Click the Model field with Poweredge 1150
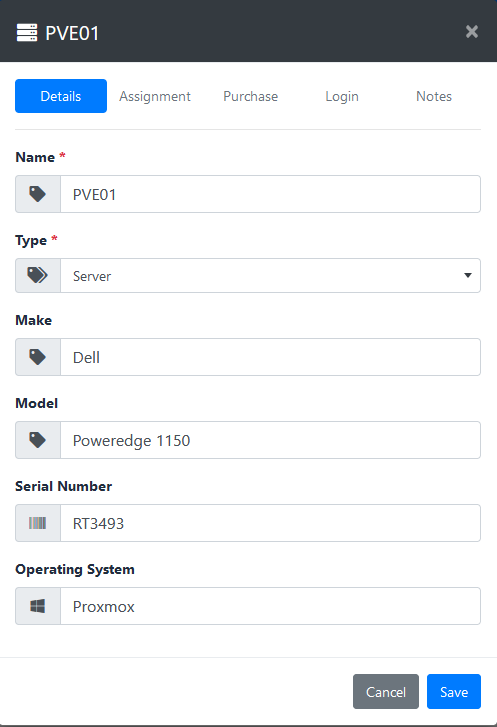This screenshot has height=727, width=497. [x=270, y=440]
